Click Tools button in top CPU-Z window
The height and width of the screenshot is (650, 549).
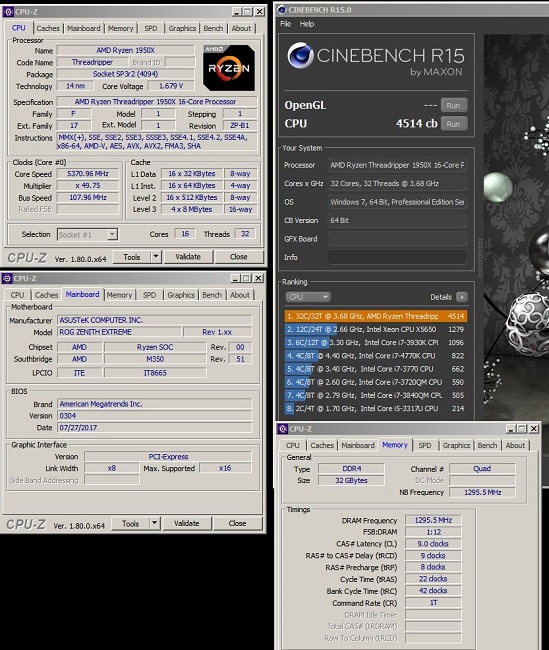coord(131,257)
